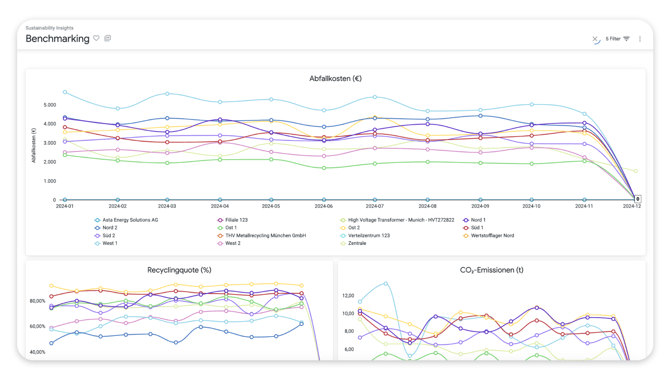670x379 pixels.
Task: Toggle Zentrale series in legend
Action: pos(353,243)
